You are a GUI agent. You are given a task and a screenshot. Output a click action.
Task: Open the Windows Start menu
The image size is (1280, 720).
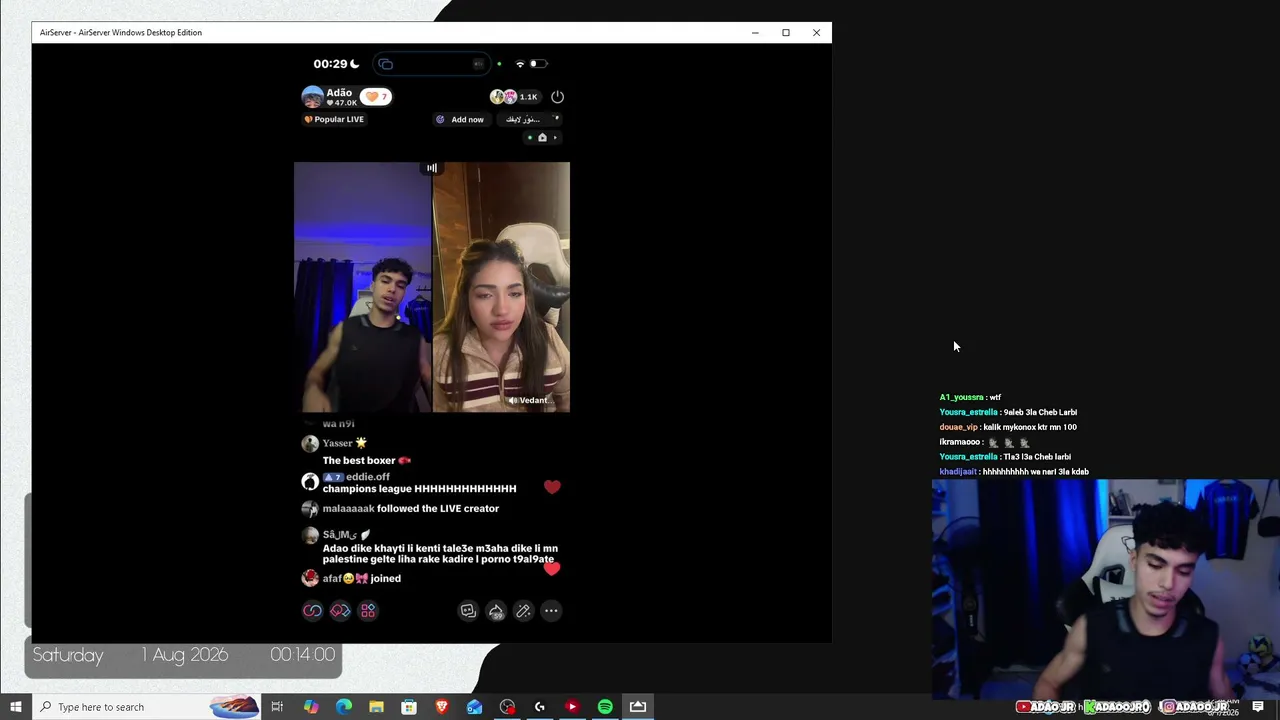[x=16, y=707]
